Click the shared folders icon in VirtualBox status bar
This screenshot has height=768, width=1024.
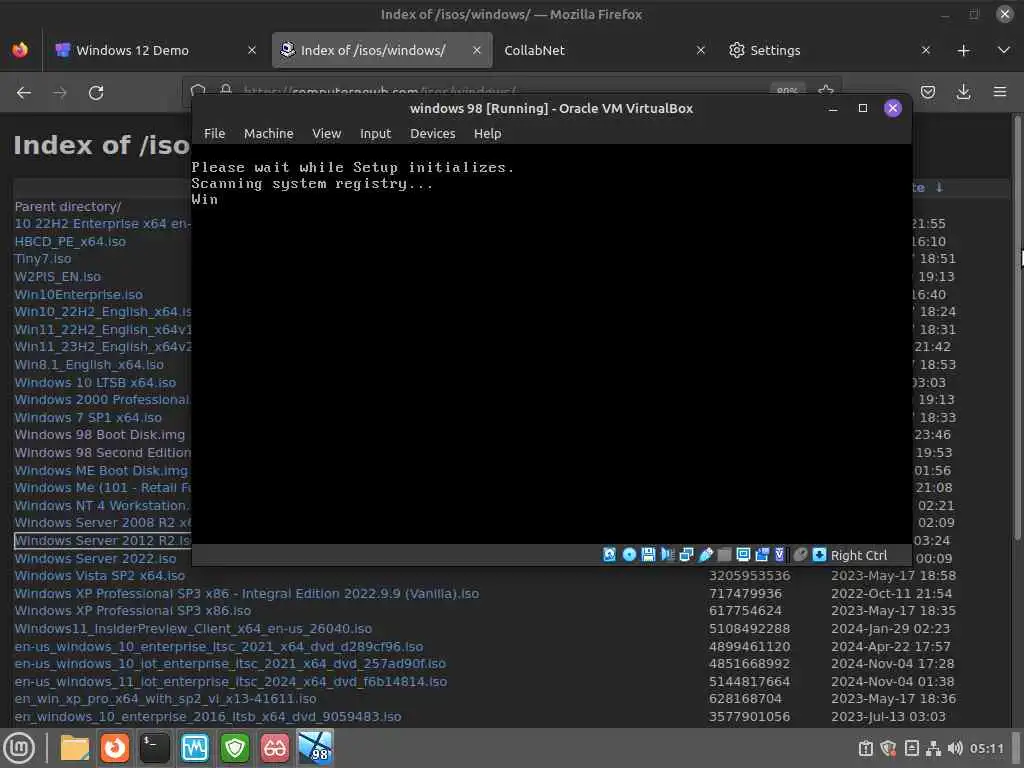724,554
